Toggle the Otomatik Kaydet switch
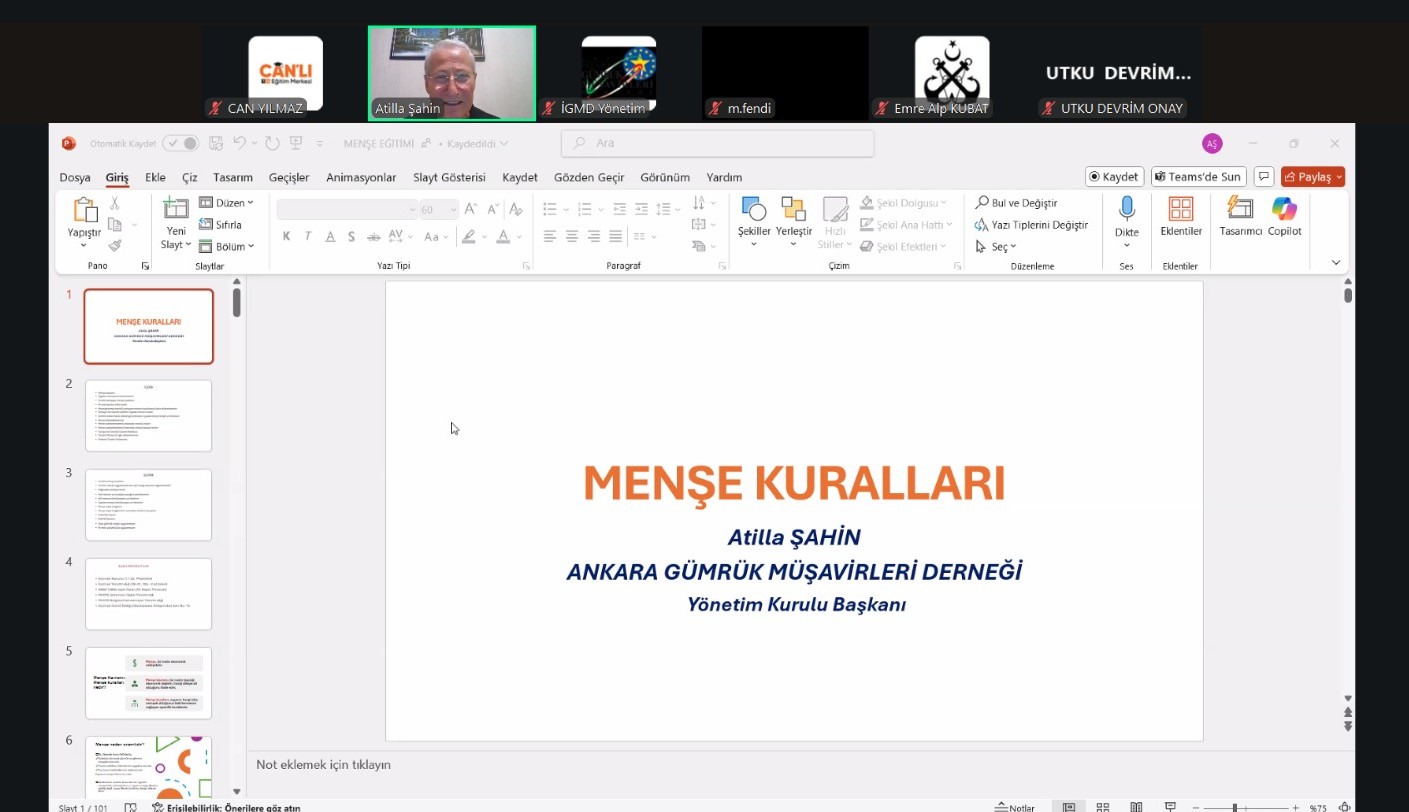The width and height of the screenshot is (1409, 812). 180,144
